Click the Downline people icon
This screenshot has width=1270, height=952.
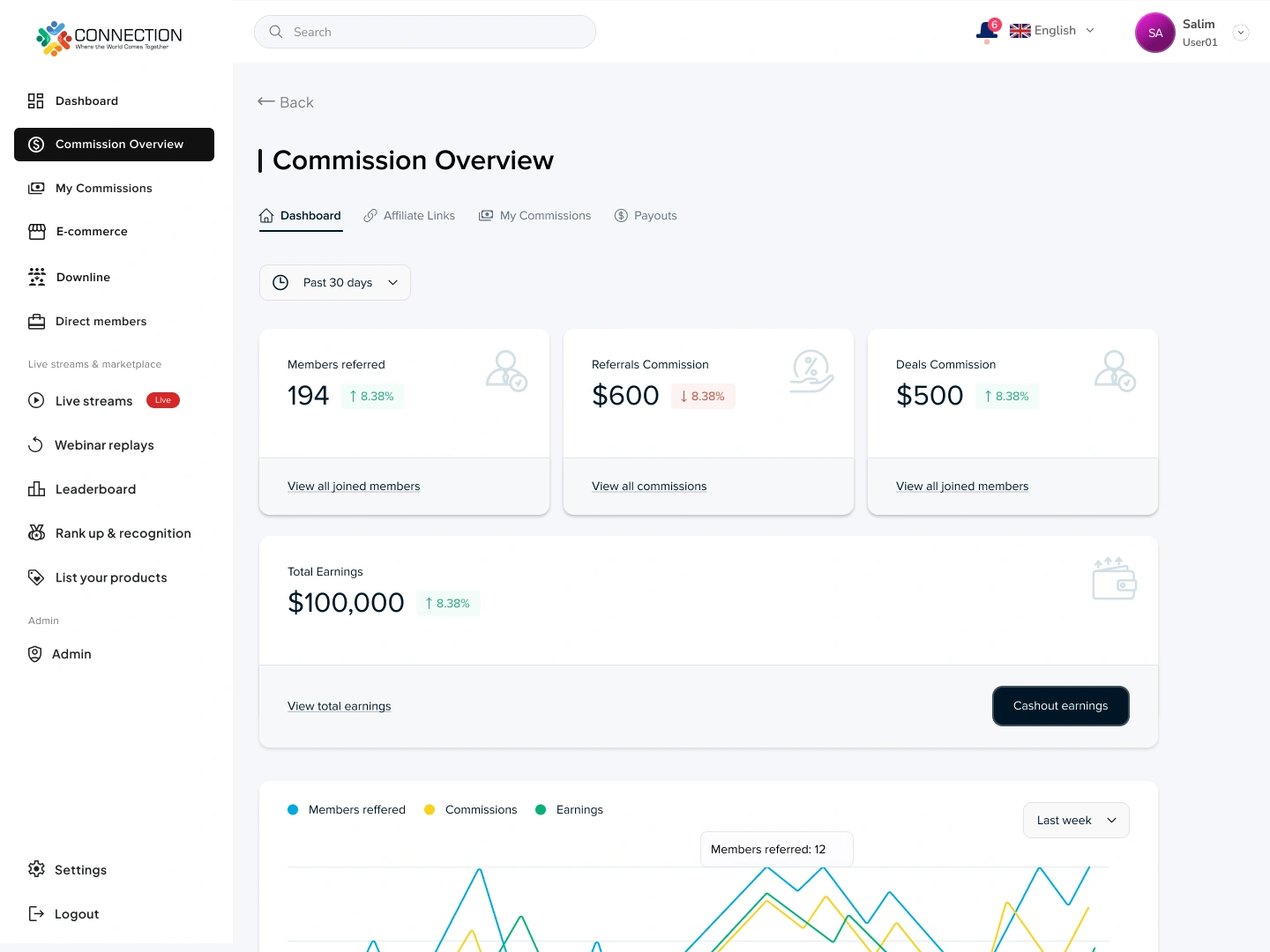click(37, 278)
